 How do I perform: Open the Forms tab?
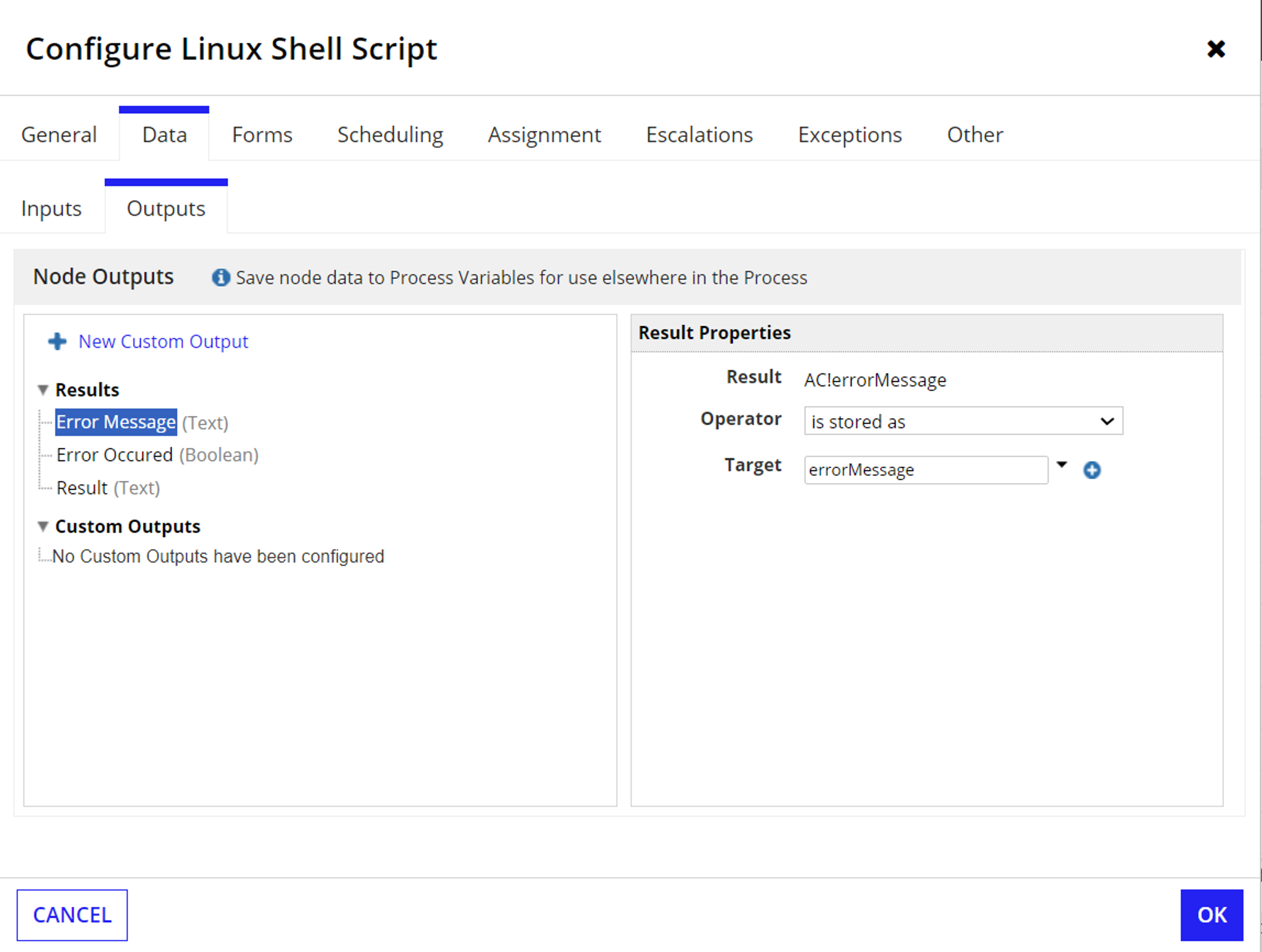point(262,135)
